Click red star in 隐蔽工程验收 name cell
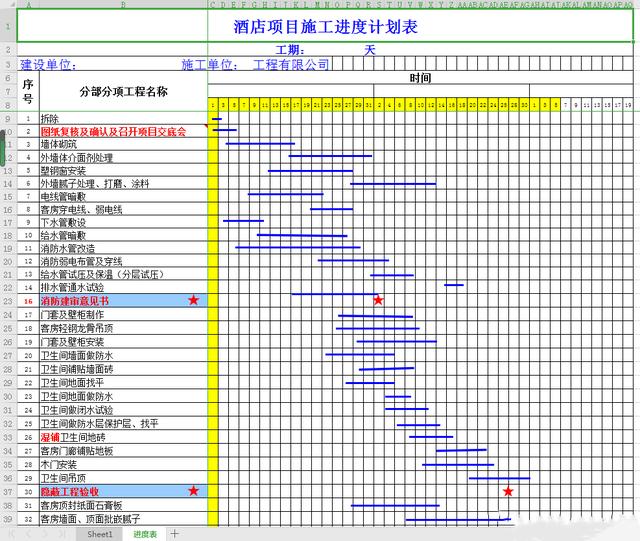This screenshot has width=640, height=541. [193, 491]
